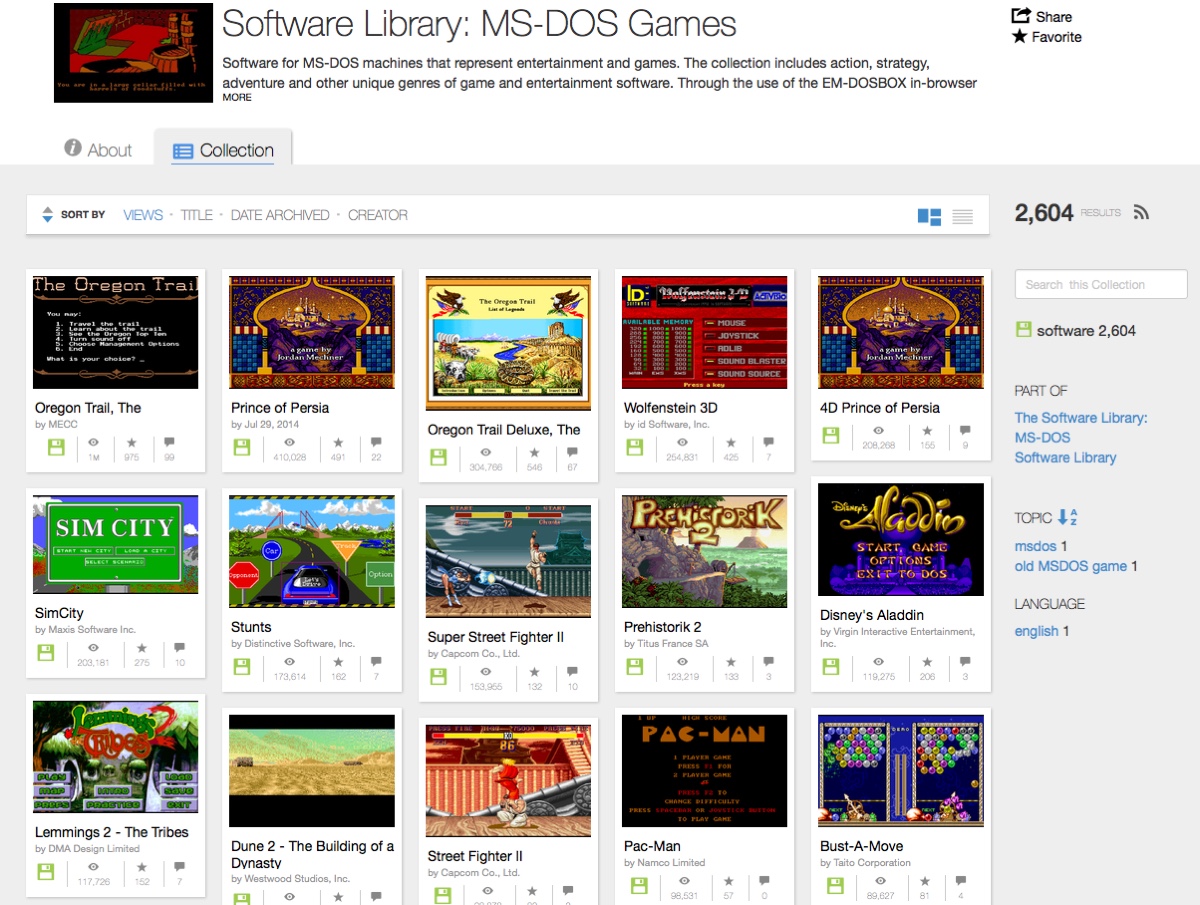The image size is (1200, 905).
Task: Open Wolfenstein 3D title link
Action: [670, 408]
